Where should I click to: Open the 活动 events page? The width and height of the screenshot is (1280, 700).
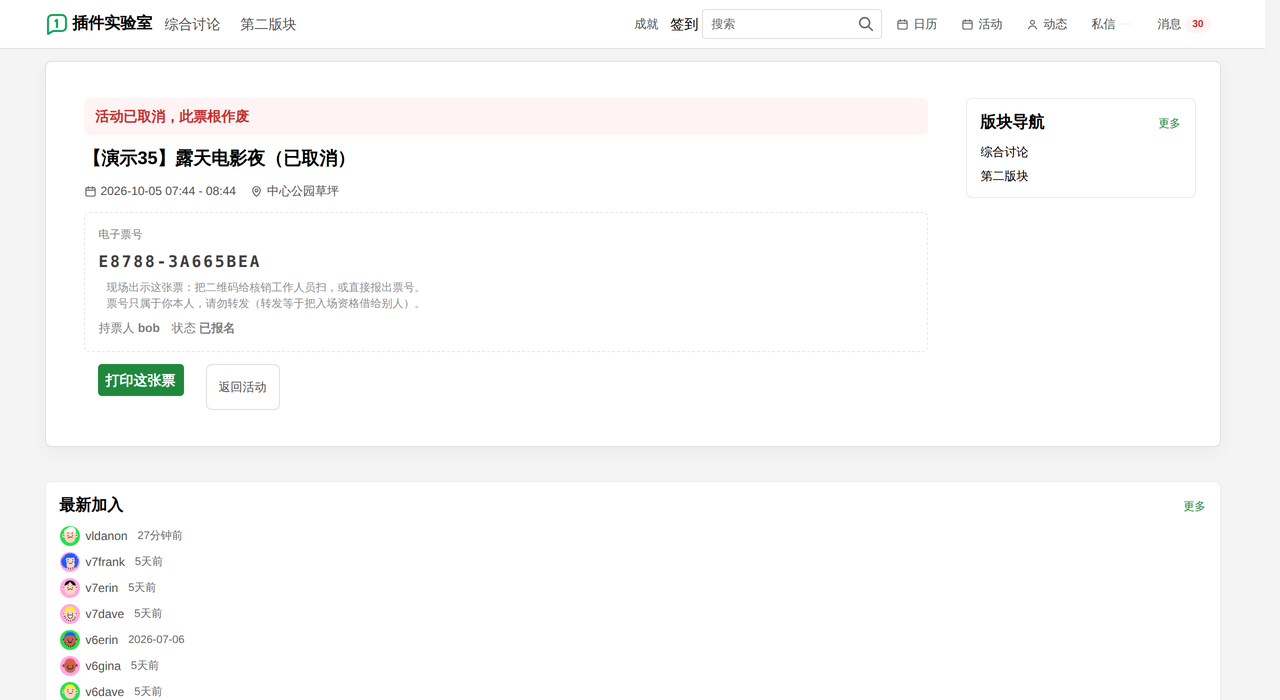coord(982,24)
